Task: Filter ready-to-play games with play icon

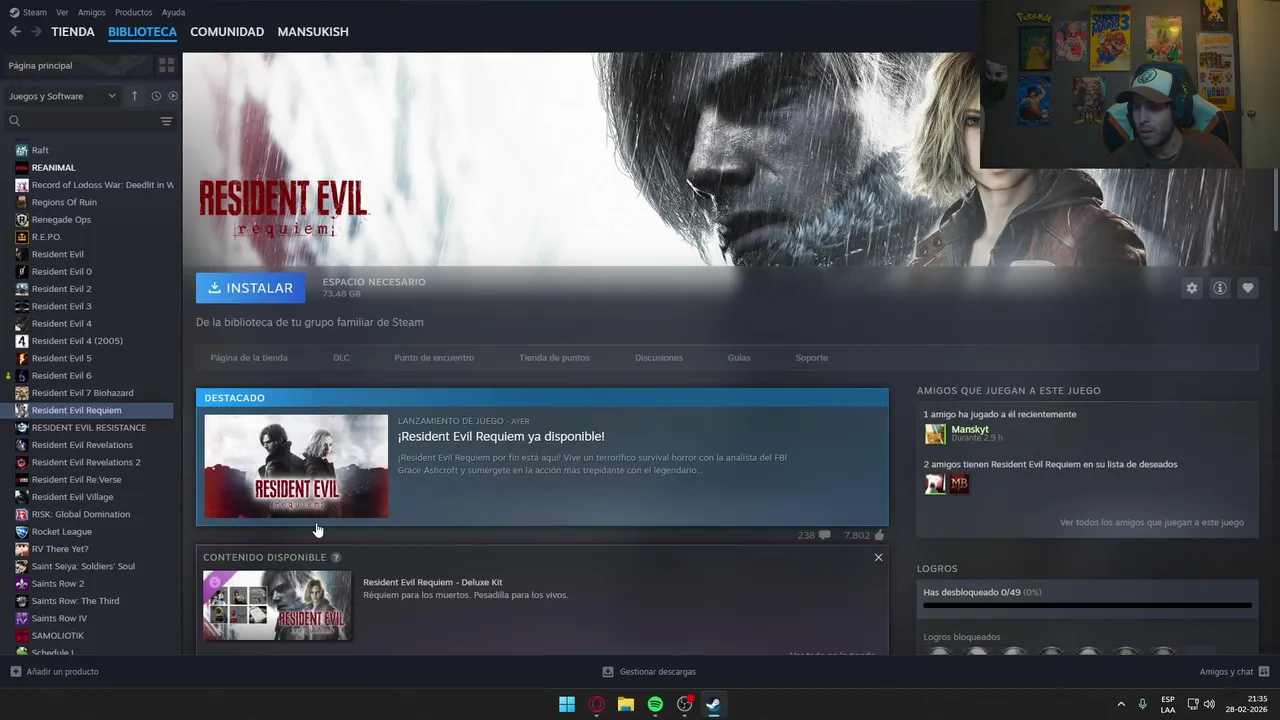Action: point(173,96)
